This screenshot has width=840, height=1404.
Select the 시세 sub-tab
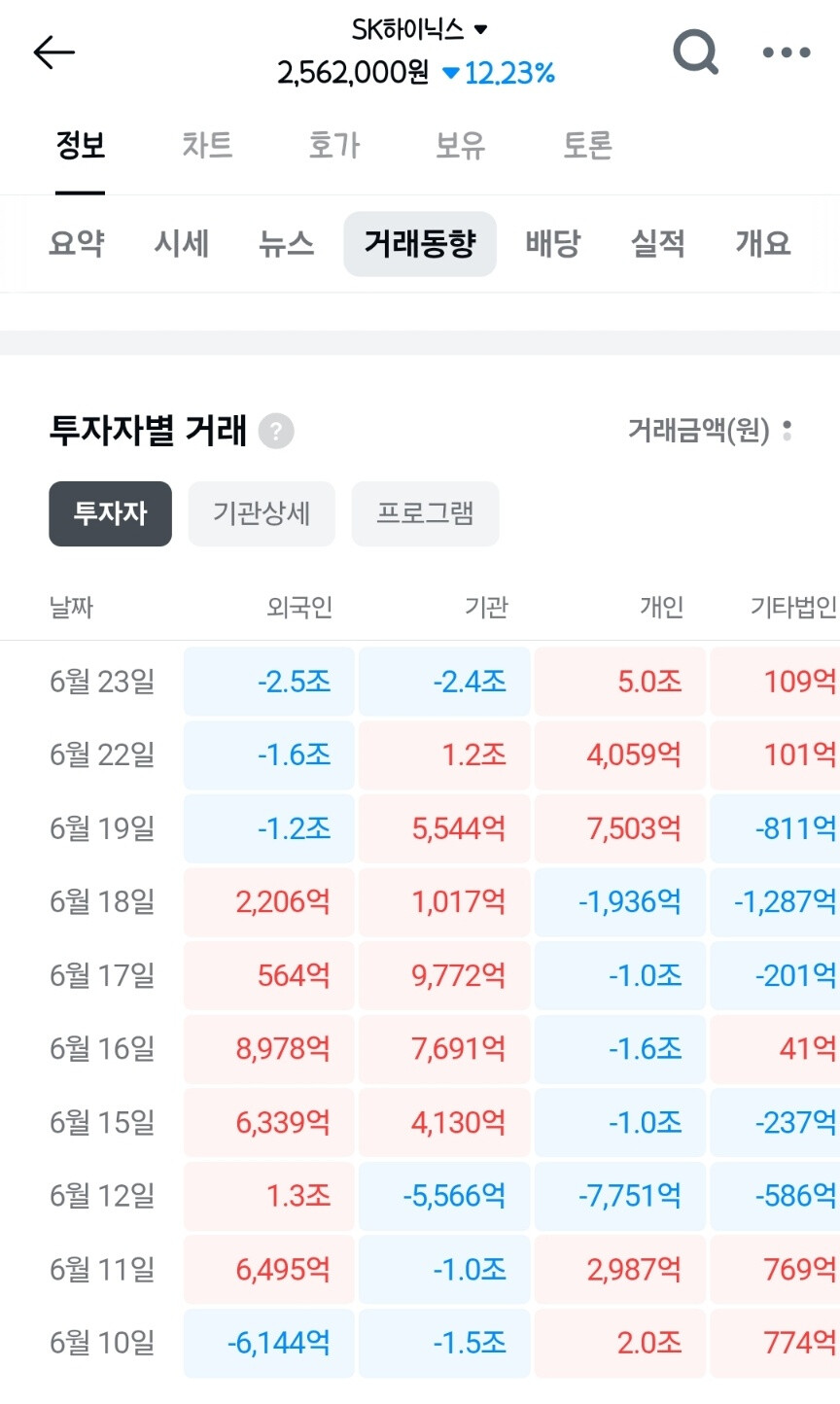pos(182,243)
